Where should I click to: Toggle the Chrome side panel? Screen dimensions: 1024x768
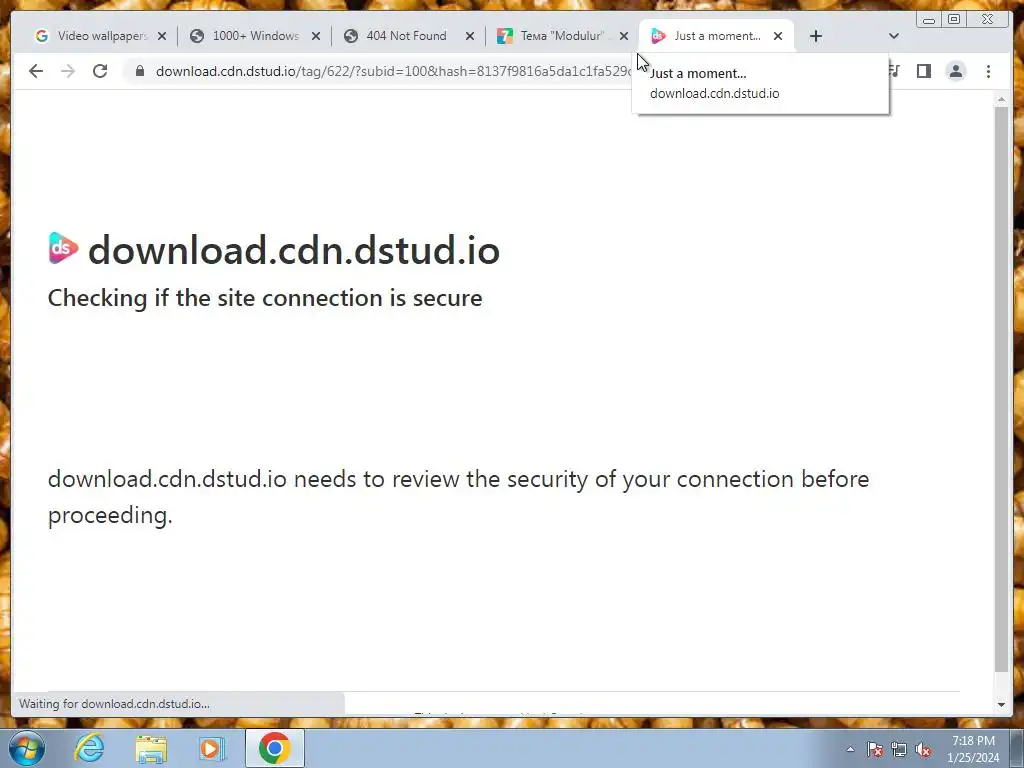tap(923, 71)
